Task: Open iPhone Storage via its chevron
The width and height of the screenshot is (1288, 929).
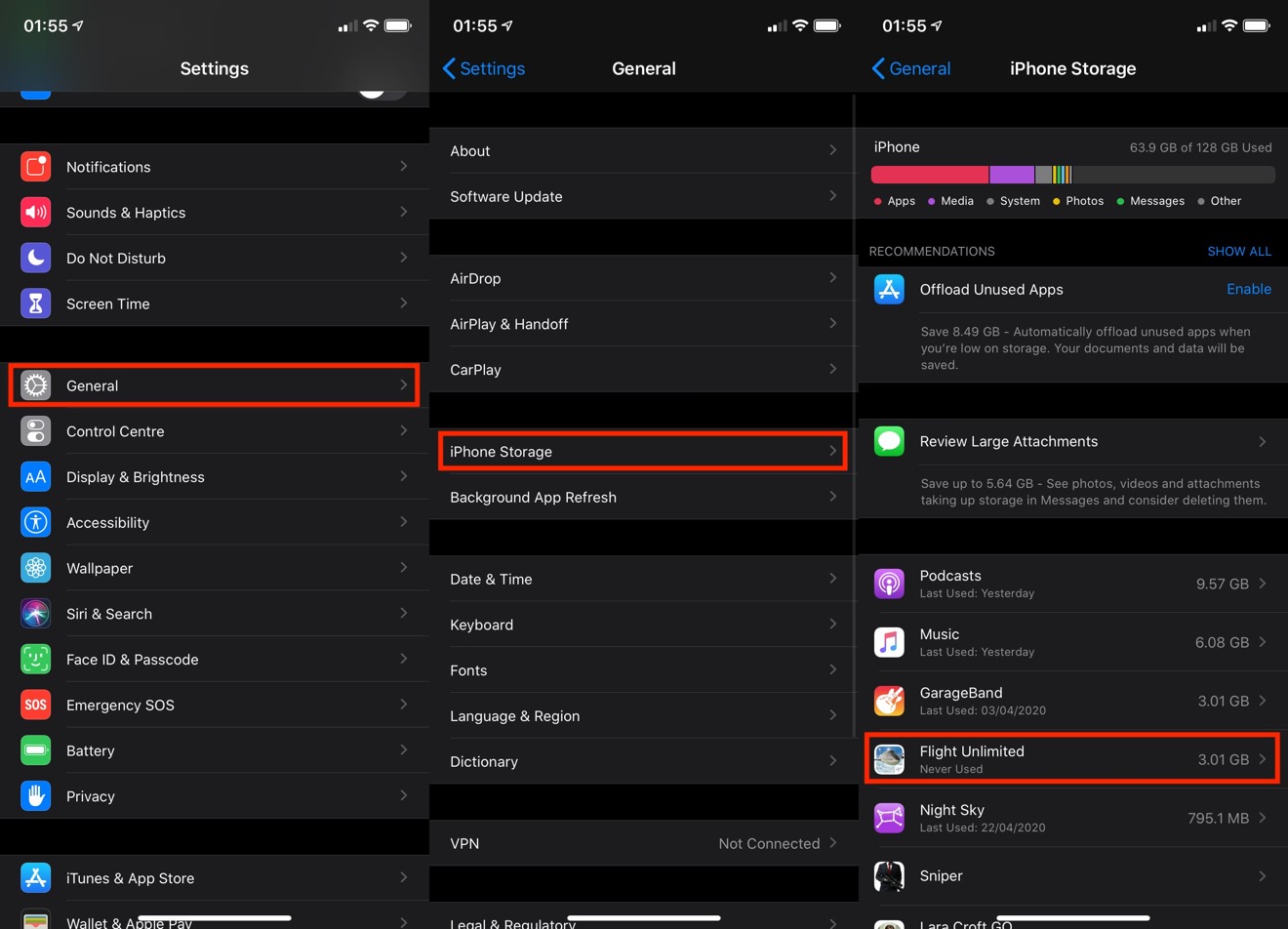Action: [832, 451]
